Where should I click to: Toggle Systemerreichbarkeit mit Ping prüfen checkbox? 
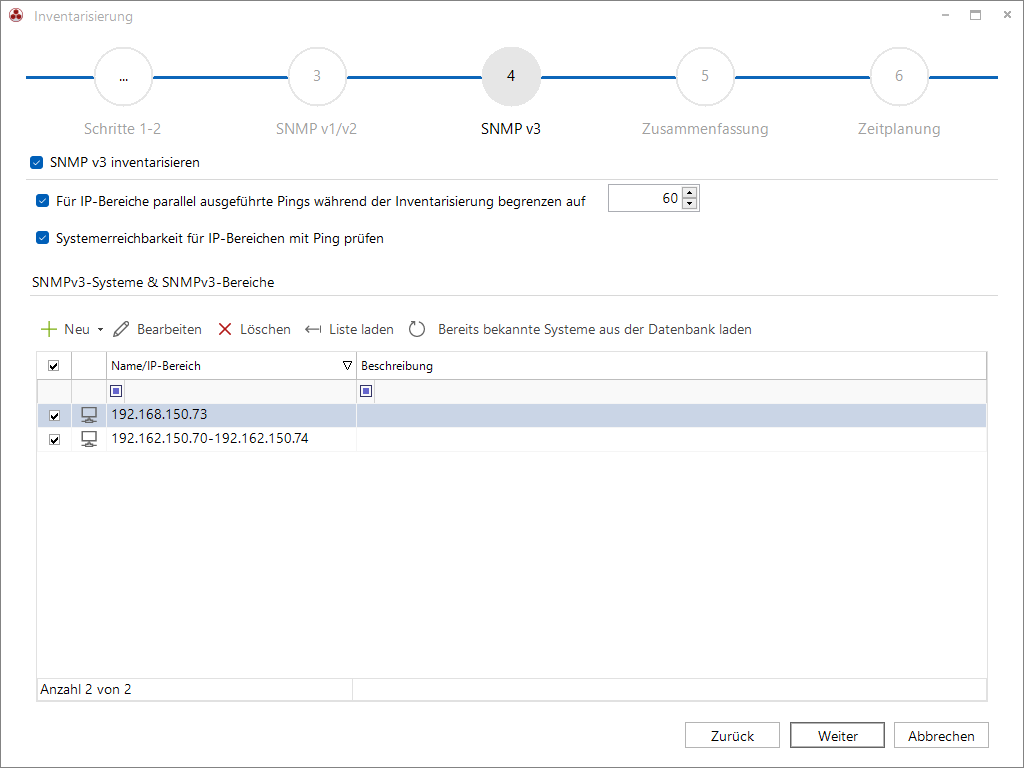click(x=42, y=238)
